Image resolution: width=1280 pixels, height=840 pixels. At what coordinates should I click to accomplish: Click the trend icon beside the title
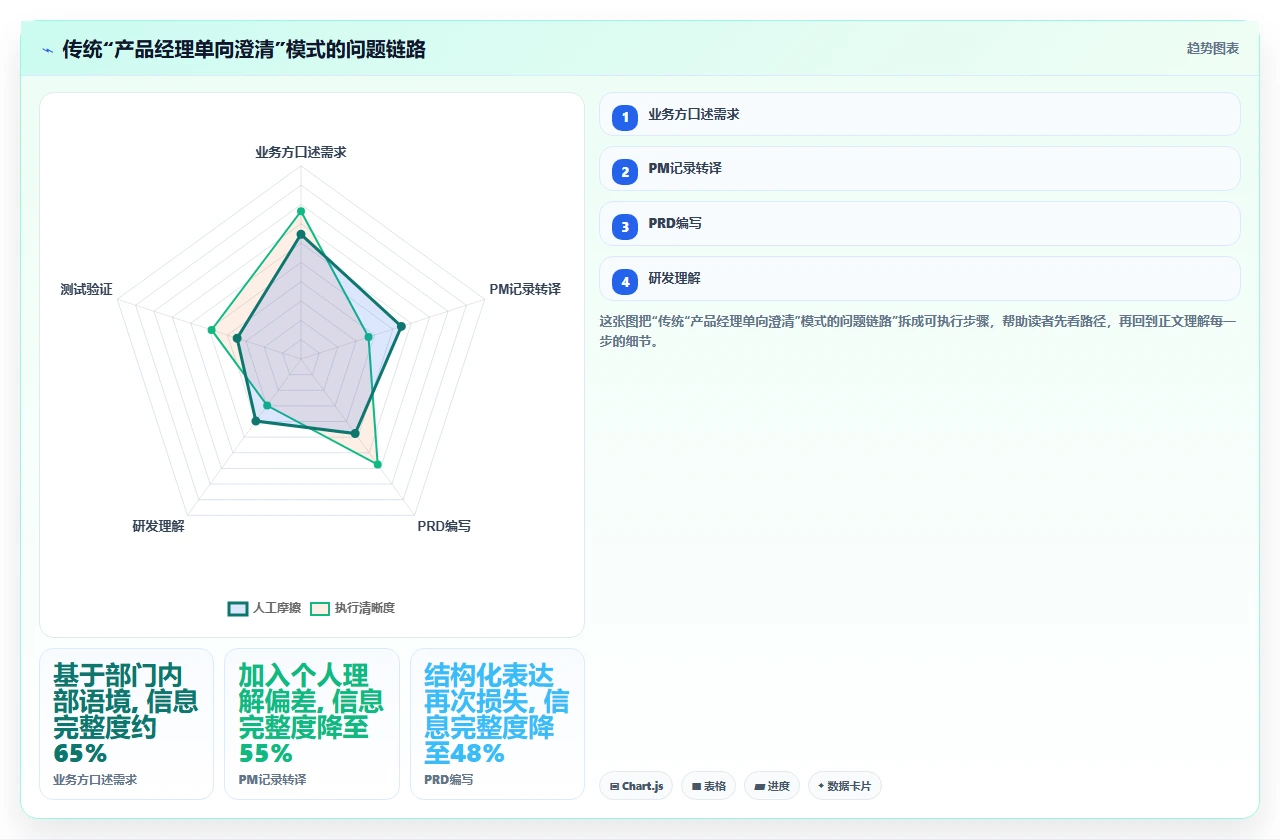47,50
